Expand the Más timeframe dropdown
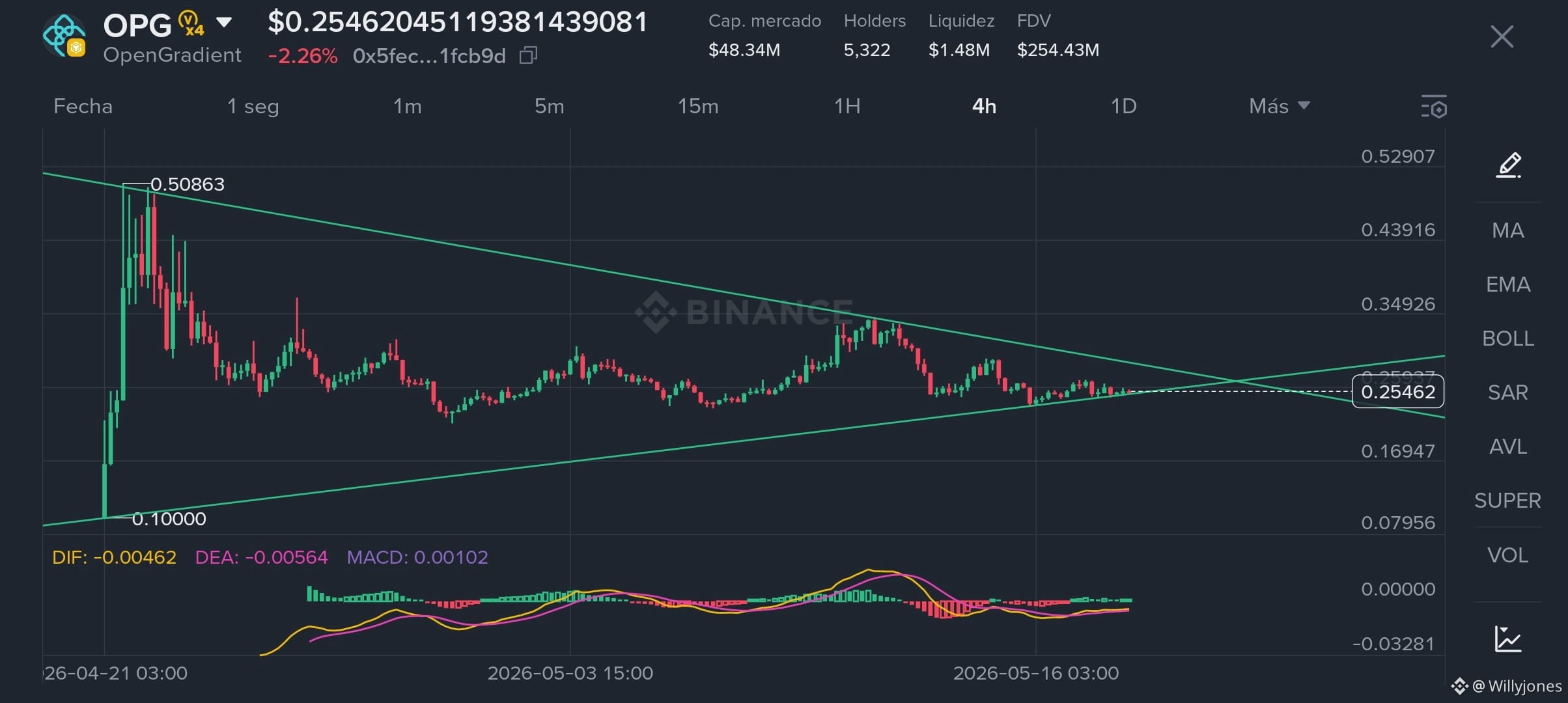1568x703 pixels. [x=1280, y=106]
